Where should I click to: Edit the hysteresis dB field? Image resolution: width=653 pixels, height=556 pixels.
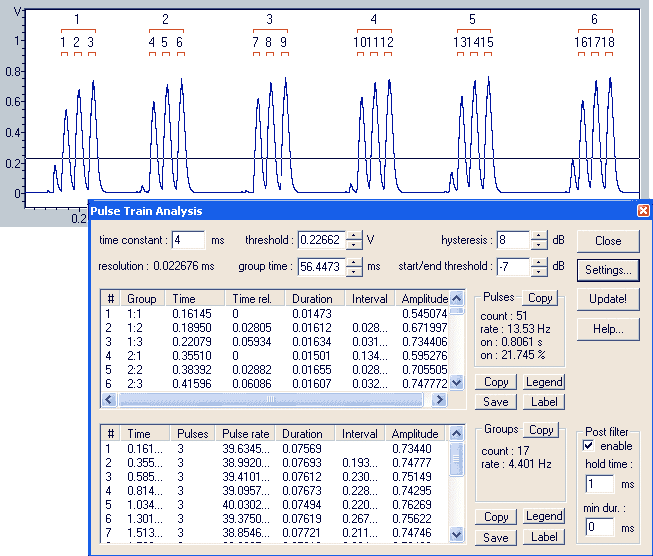[513, 240]
